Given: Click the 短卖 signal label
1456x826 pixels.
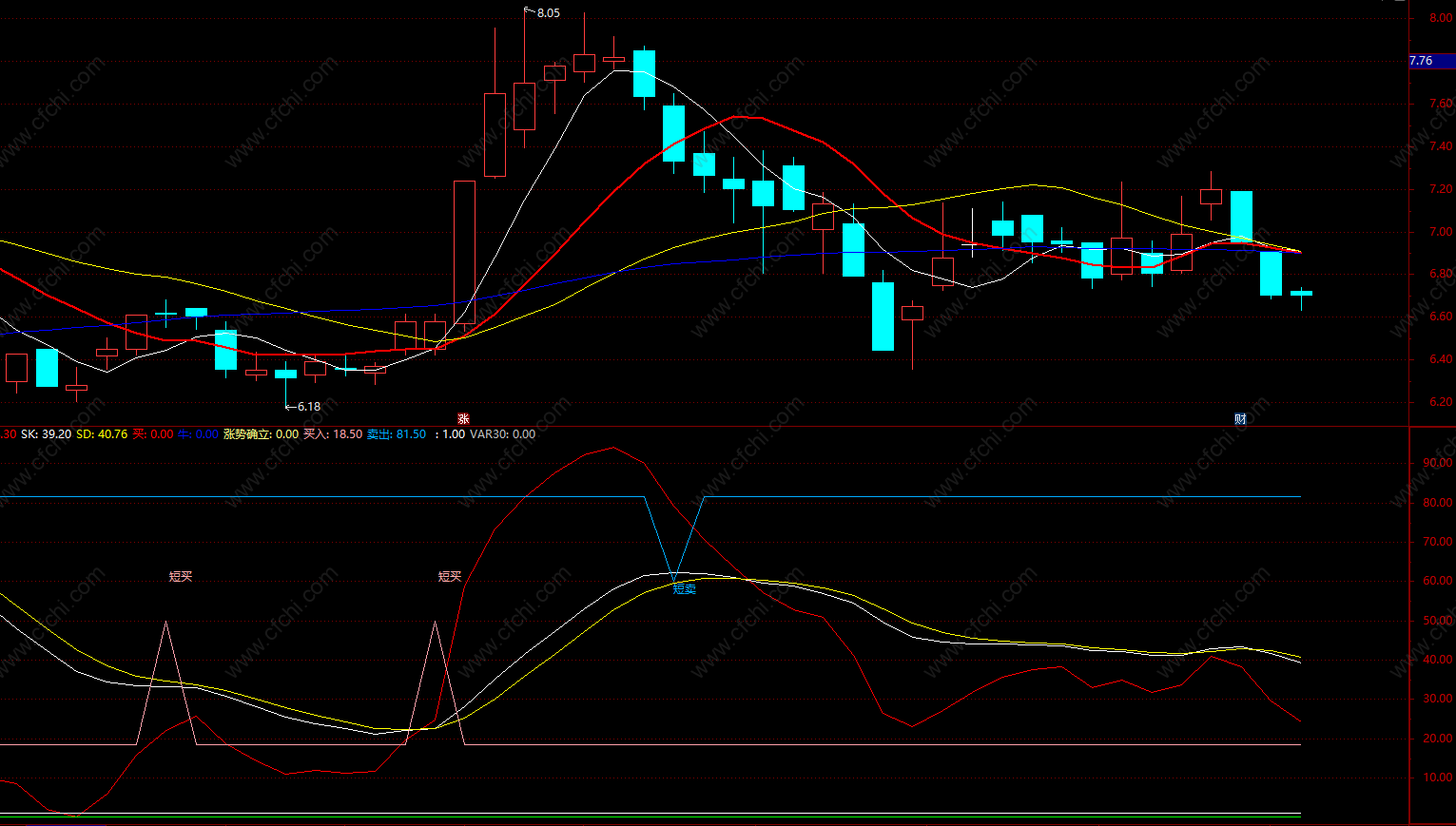Looking at the screenshot, I should pos(685,589).
